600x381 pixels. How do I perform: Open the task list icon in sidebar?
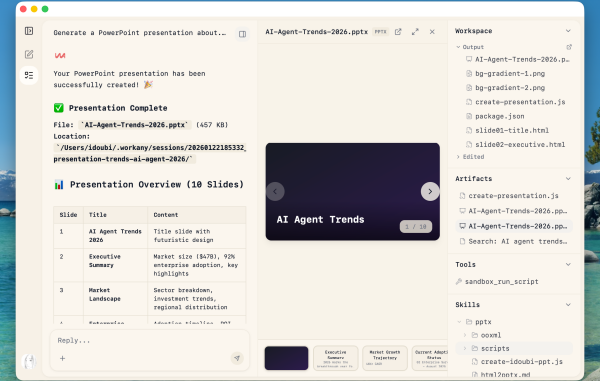(x=29, y=75)
